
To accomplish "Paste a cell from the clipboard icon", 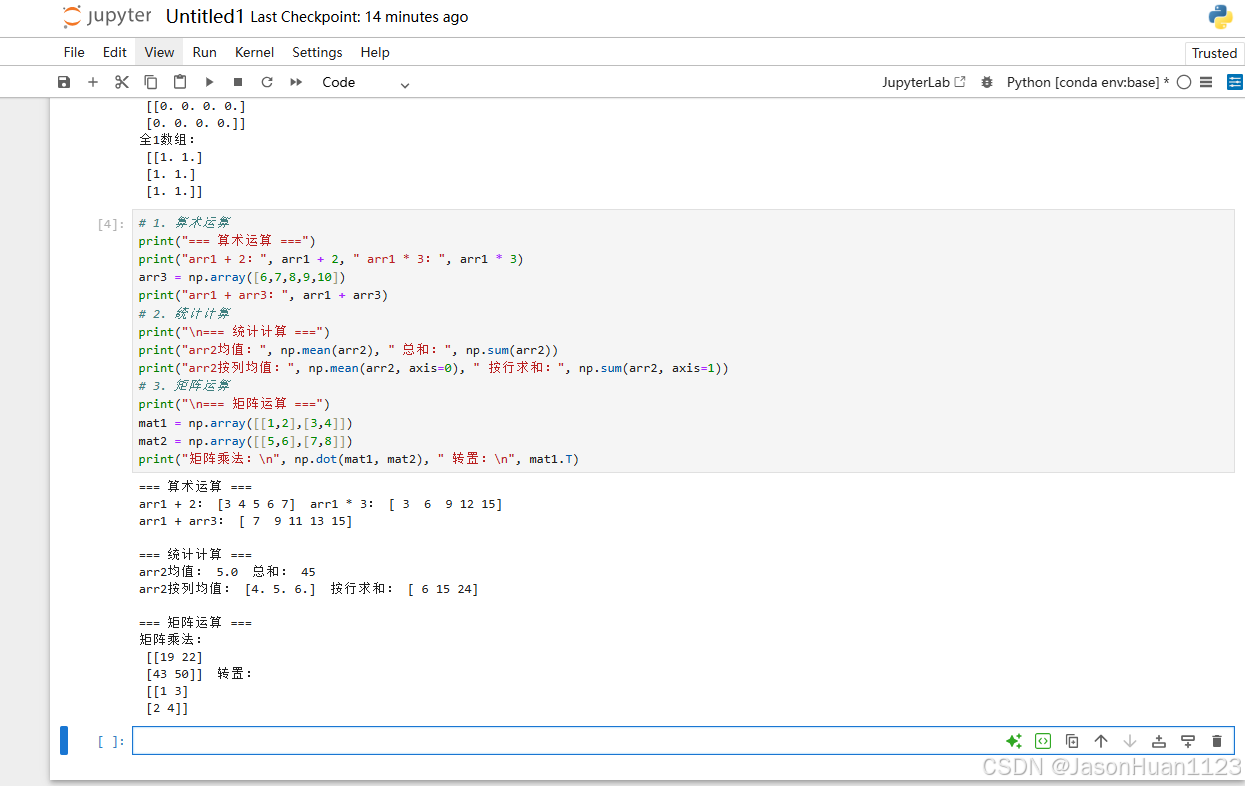I will click(x=179, y=82).
